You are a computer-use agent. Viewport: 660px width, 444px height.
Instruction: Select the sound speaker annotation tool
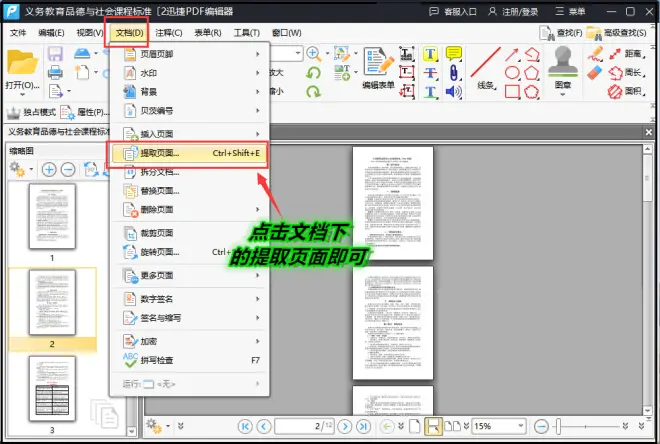(453, 91)
